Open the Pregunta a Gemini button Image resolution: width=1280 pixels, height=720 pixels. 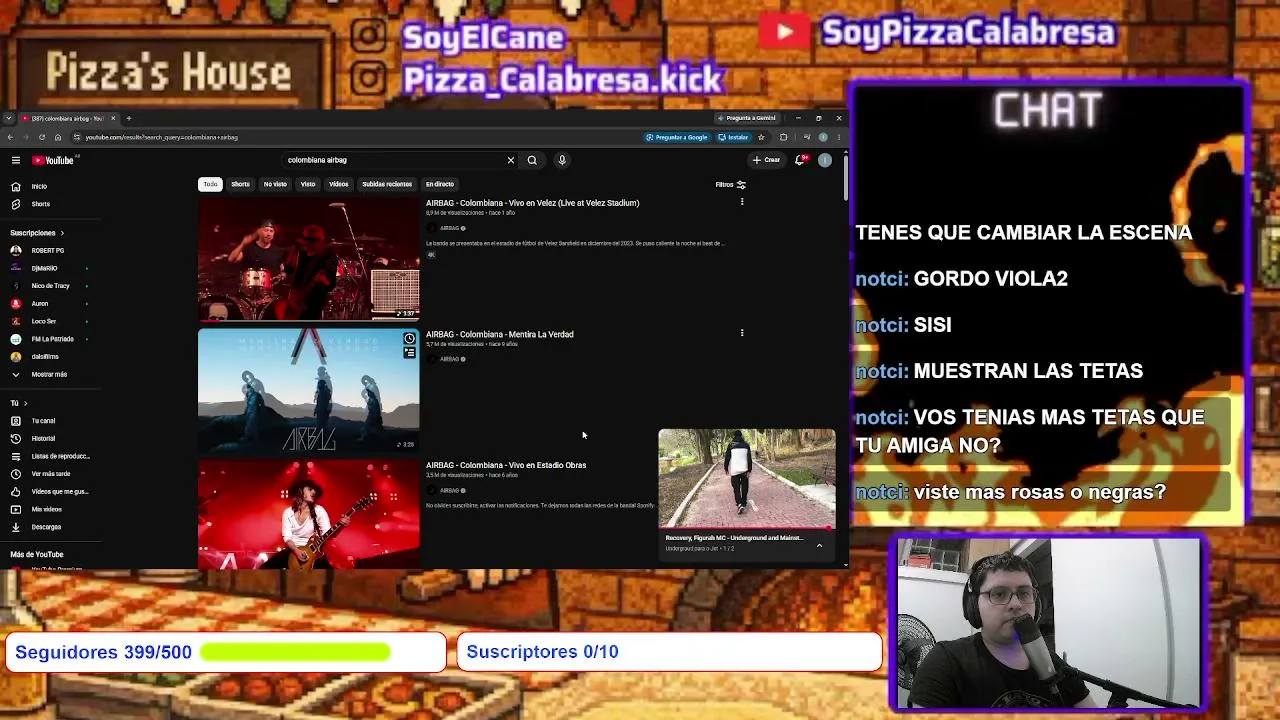[747, 118]
